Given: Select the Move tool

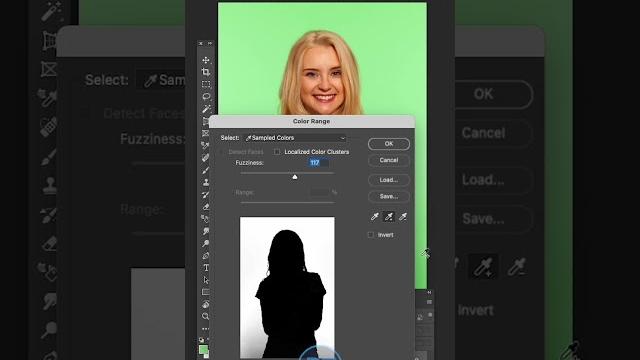Looking at the screenshot, I should click(206, 60).
